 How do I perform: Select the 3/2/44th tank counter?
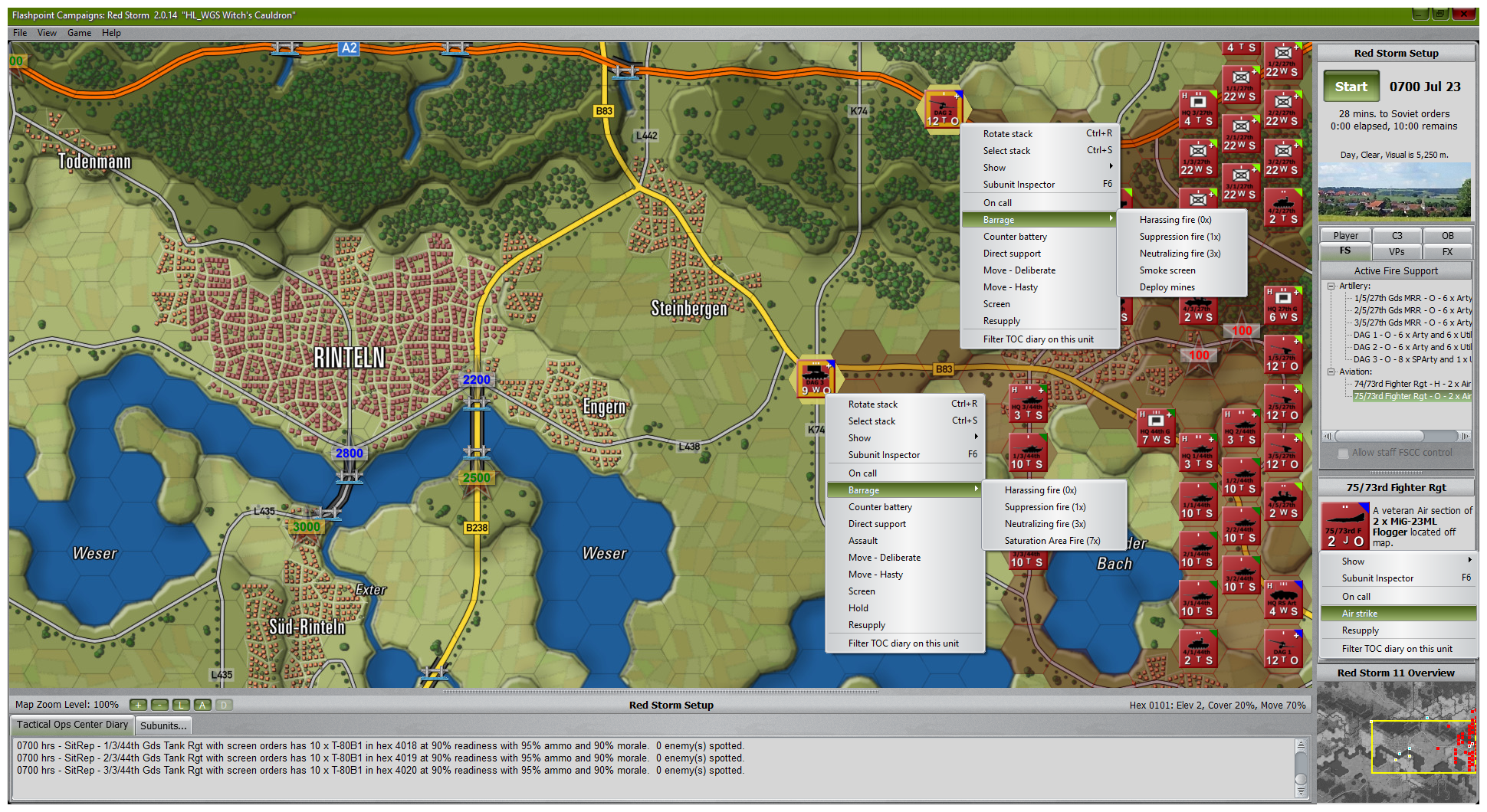tap(1241, 575)
